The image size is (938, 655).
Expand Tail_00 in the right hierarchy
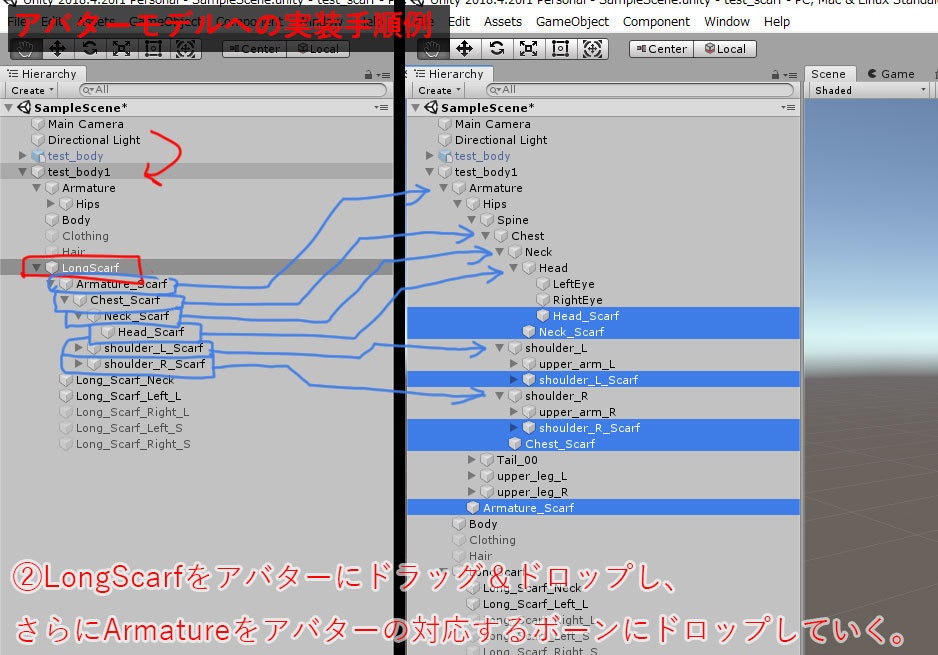[x=472, y=459]
